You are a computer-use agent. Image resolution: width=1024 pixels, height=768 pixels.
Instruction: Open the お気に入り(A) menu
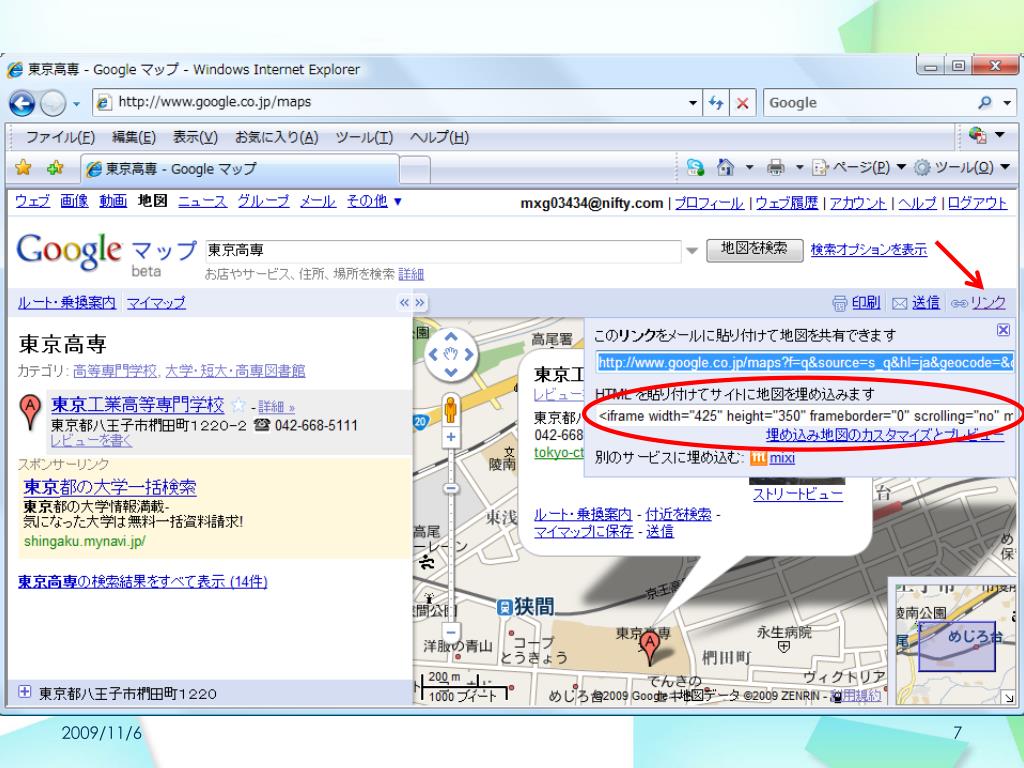point(276,137)
